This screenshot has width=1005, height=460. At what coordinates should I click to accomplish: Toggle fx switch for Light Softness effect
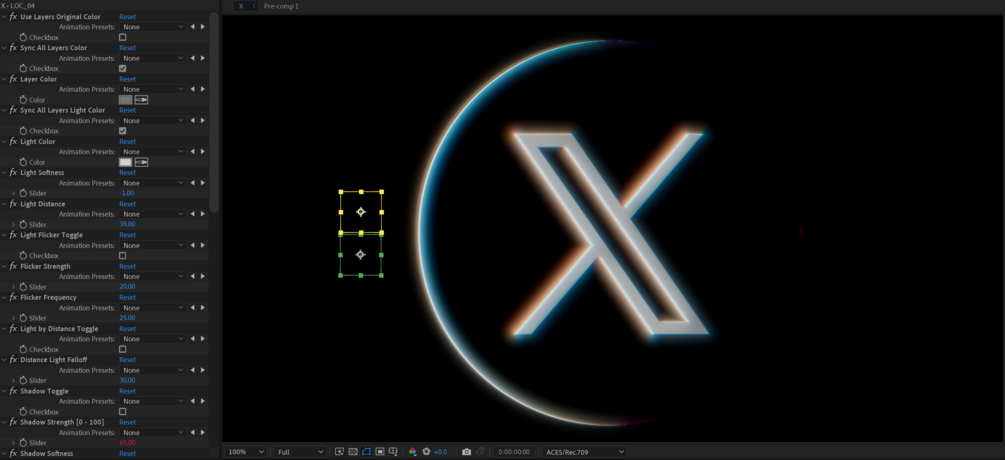click(x=13, y=173)
